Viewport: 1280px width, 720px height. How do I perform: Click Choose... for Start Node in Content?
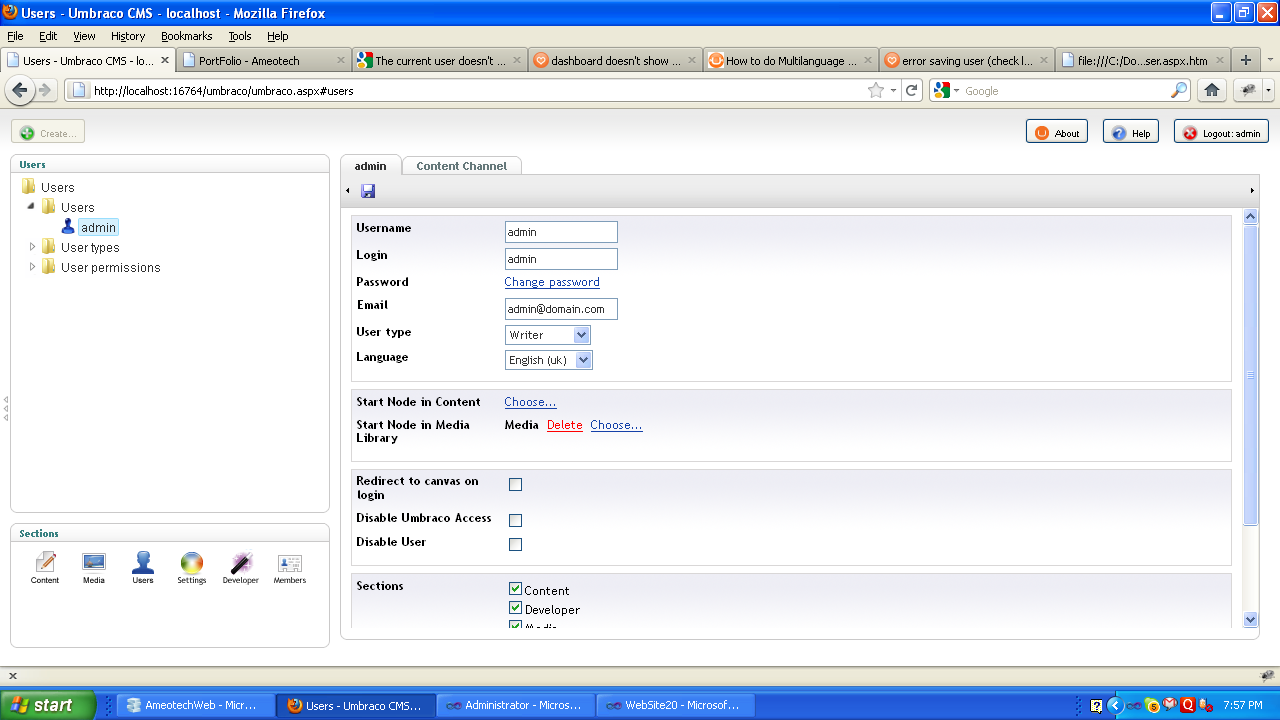click(530, 402)
